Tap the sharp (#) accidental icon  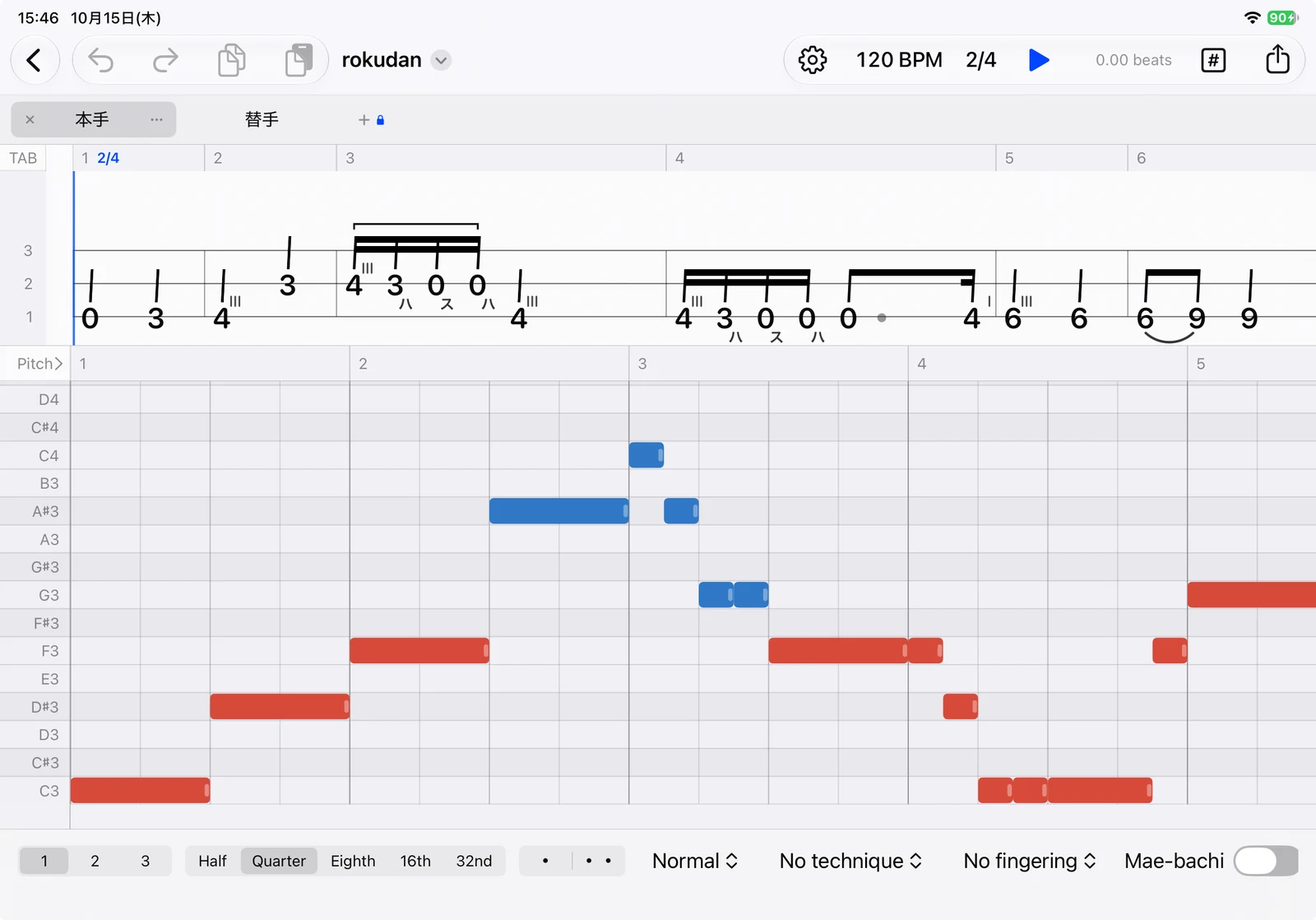coord(1213,60)
